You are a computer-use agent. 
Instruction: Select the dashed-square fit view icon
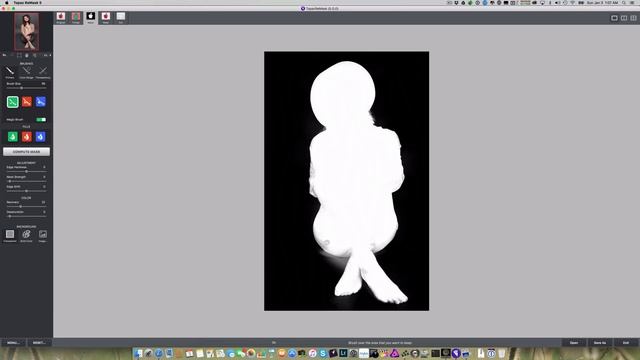click(19, 55)
